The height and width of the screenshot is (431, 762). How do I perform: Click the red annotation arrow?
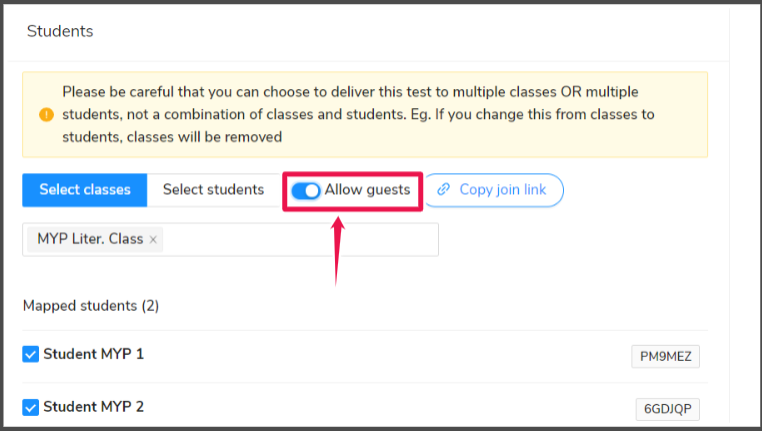(337, 251)
